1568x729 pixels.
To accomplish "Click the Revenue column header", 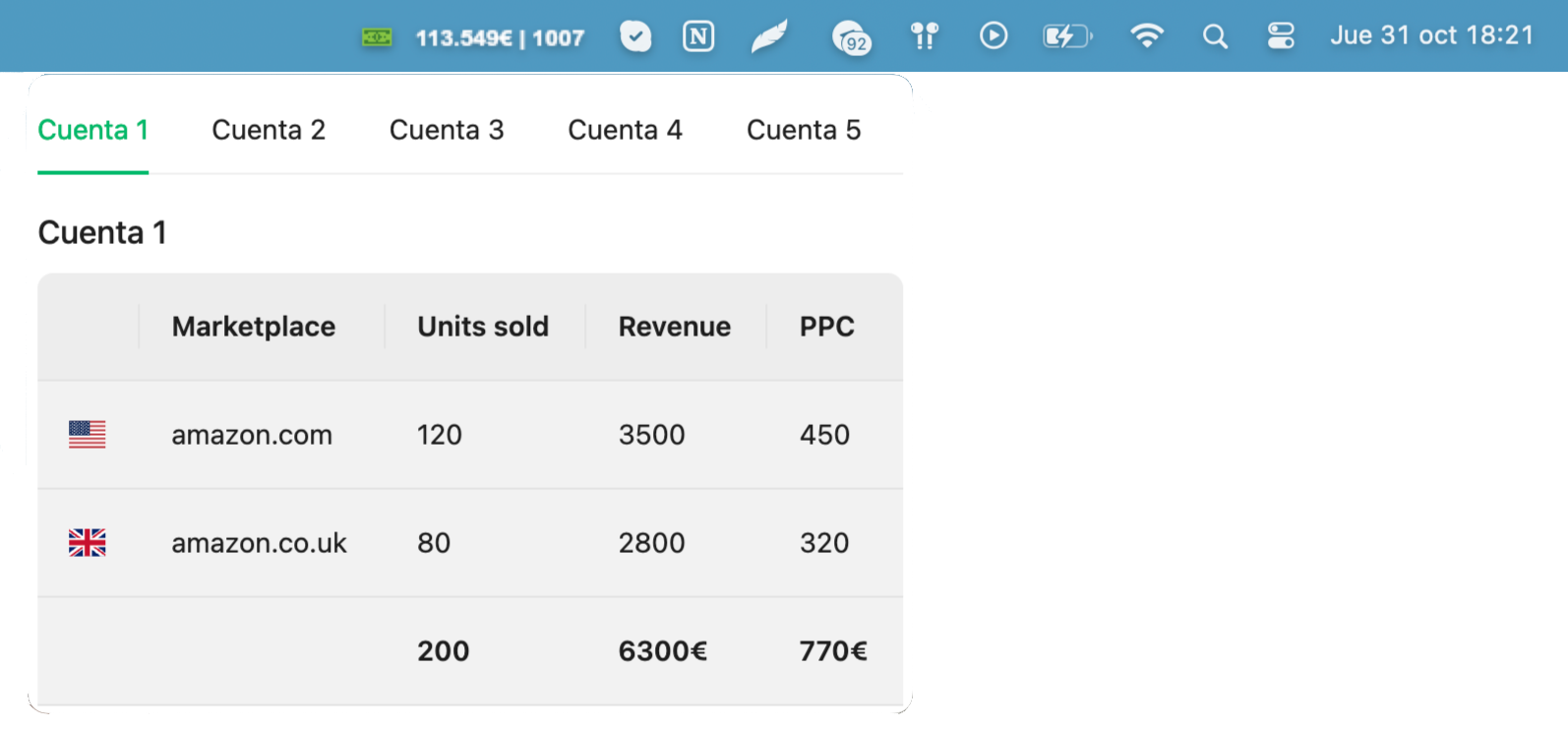I will (675, 327).
